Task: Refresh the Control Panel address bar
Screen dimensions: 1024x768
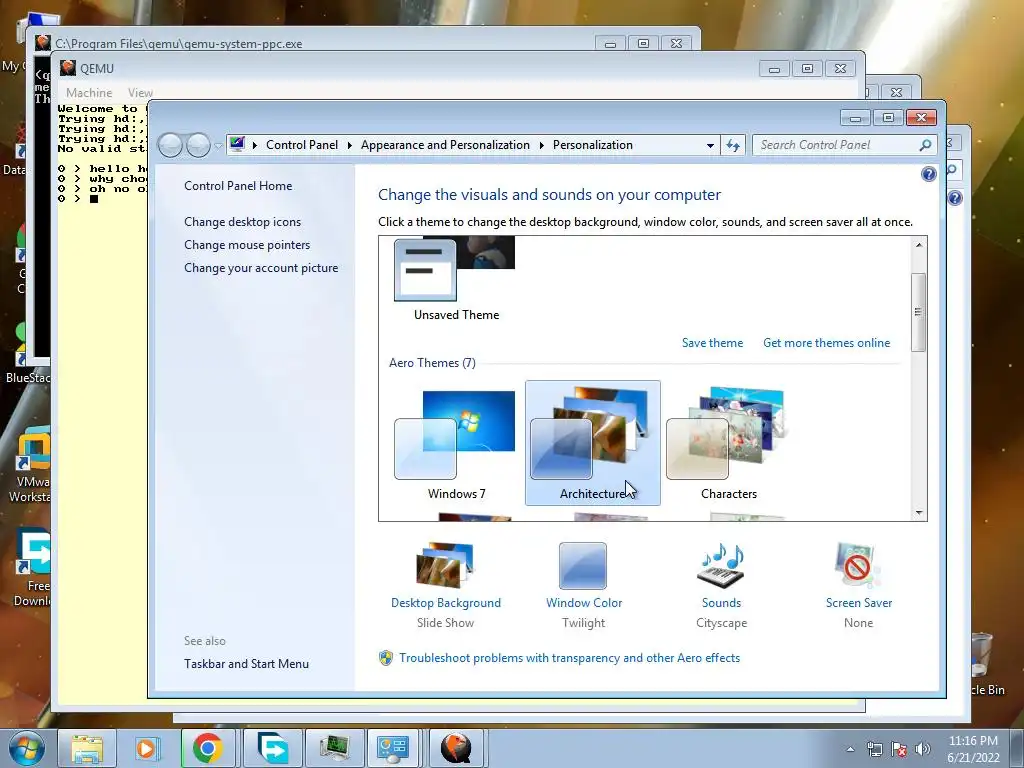Action: tap(733, 145)
